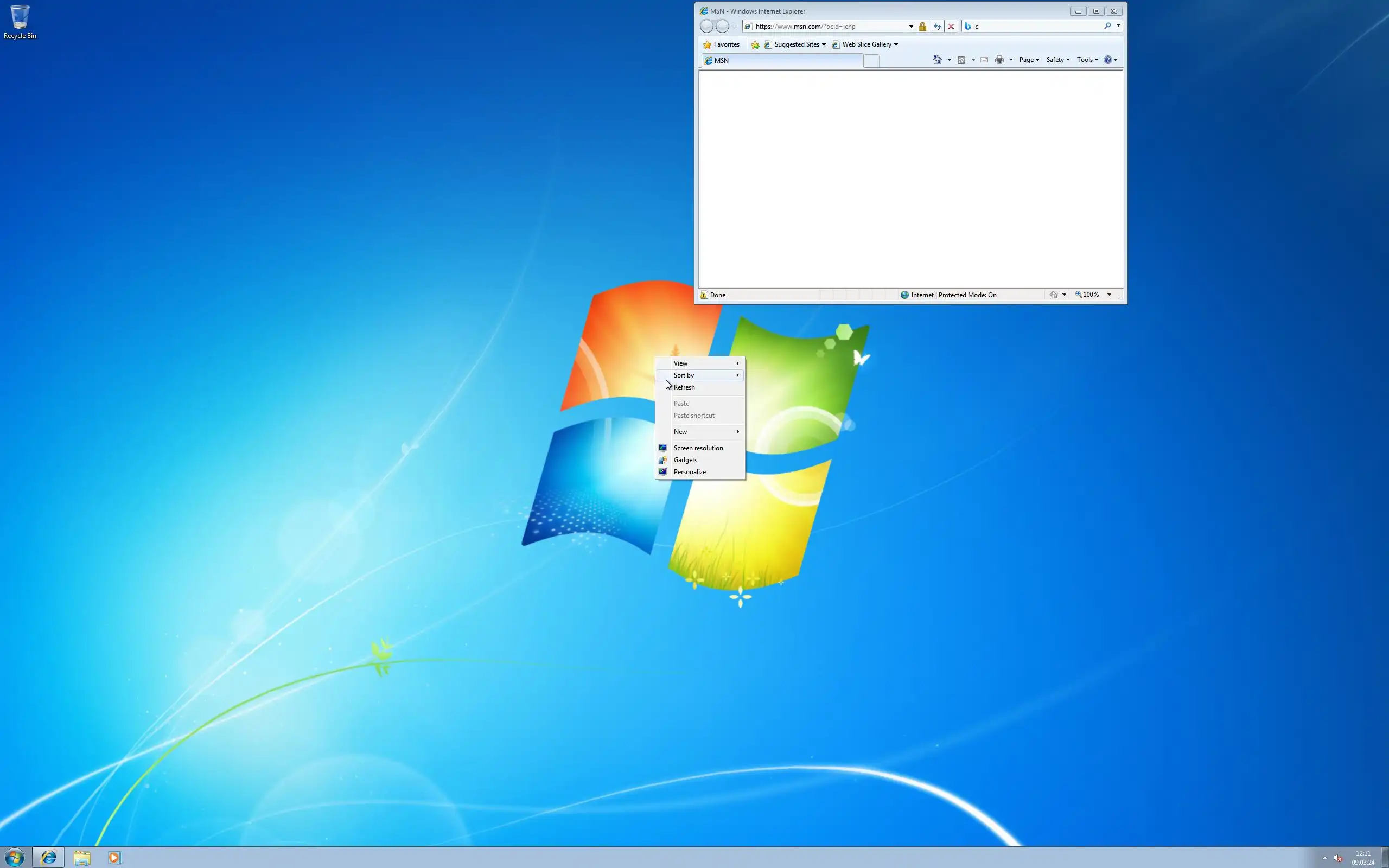Click the search magnifier icon
1389x868 pixels.
pyautogui.click(x=1107, y=26)
